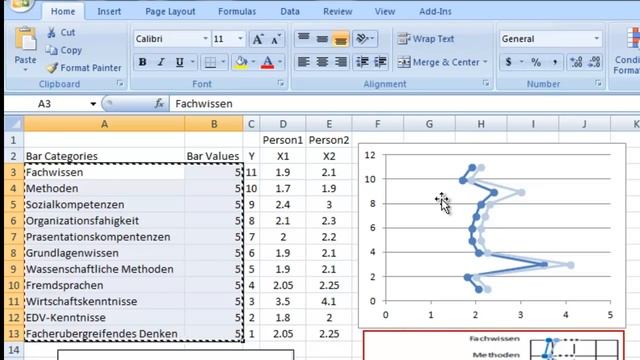Increase indent in cell
The width and height of the screenshot is (640, 360).
pyautogui.click(x=380, y=62)
